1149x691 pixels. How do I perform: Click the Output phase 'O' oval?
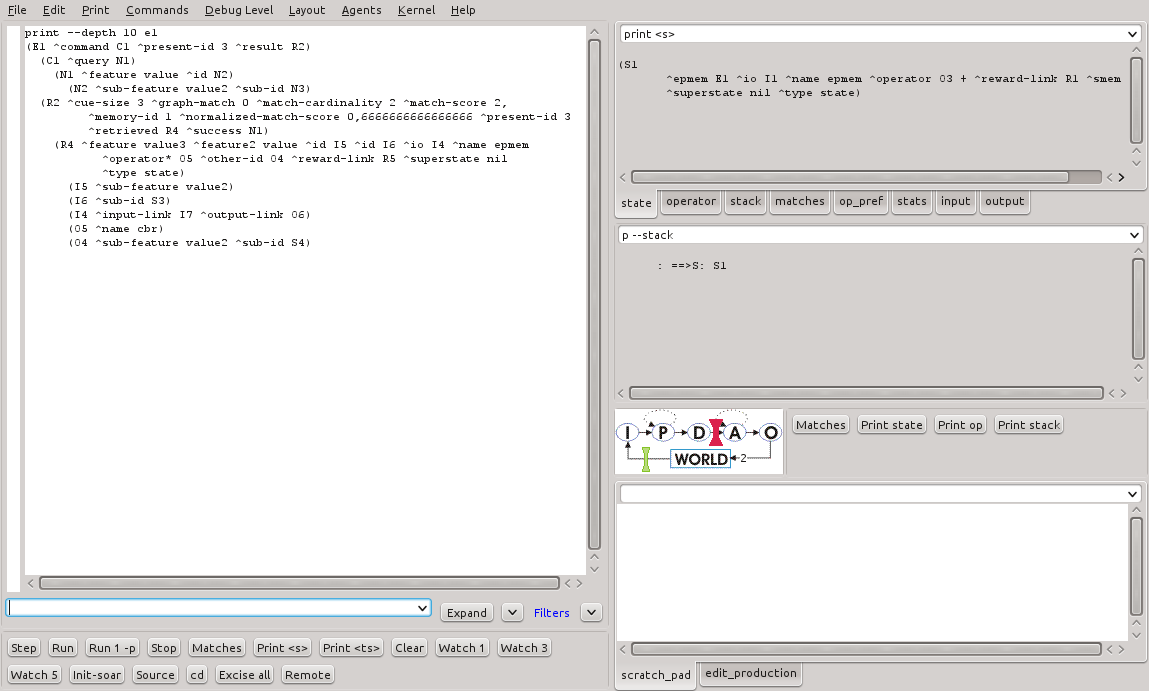(769, 433)
